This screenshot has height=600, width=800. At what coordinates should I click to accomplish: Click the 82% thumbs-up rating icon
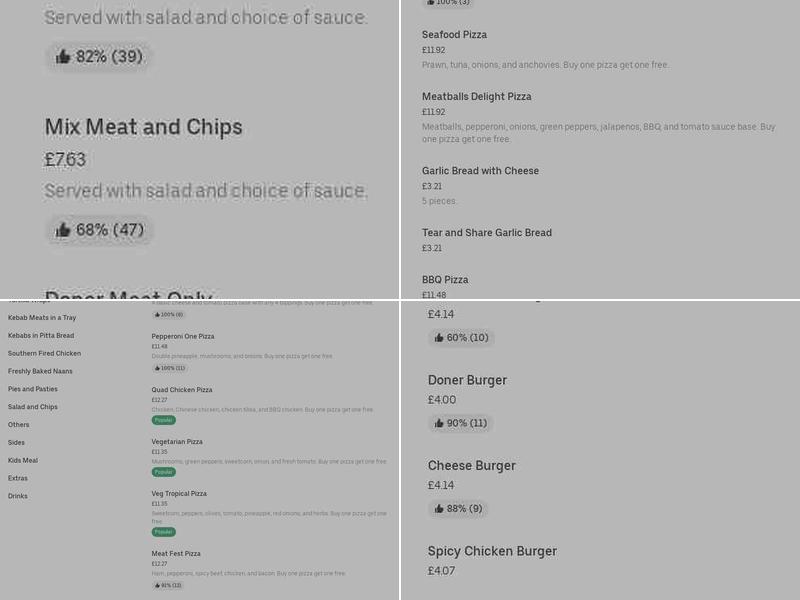click(62, 57)
